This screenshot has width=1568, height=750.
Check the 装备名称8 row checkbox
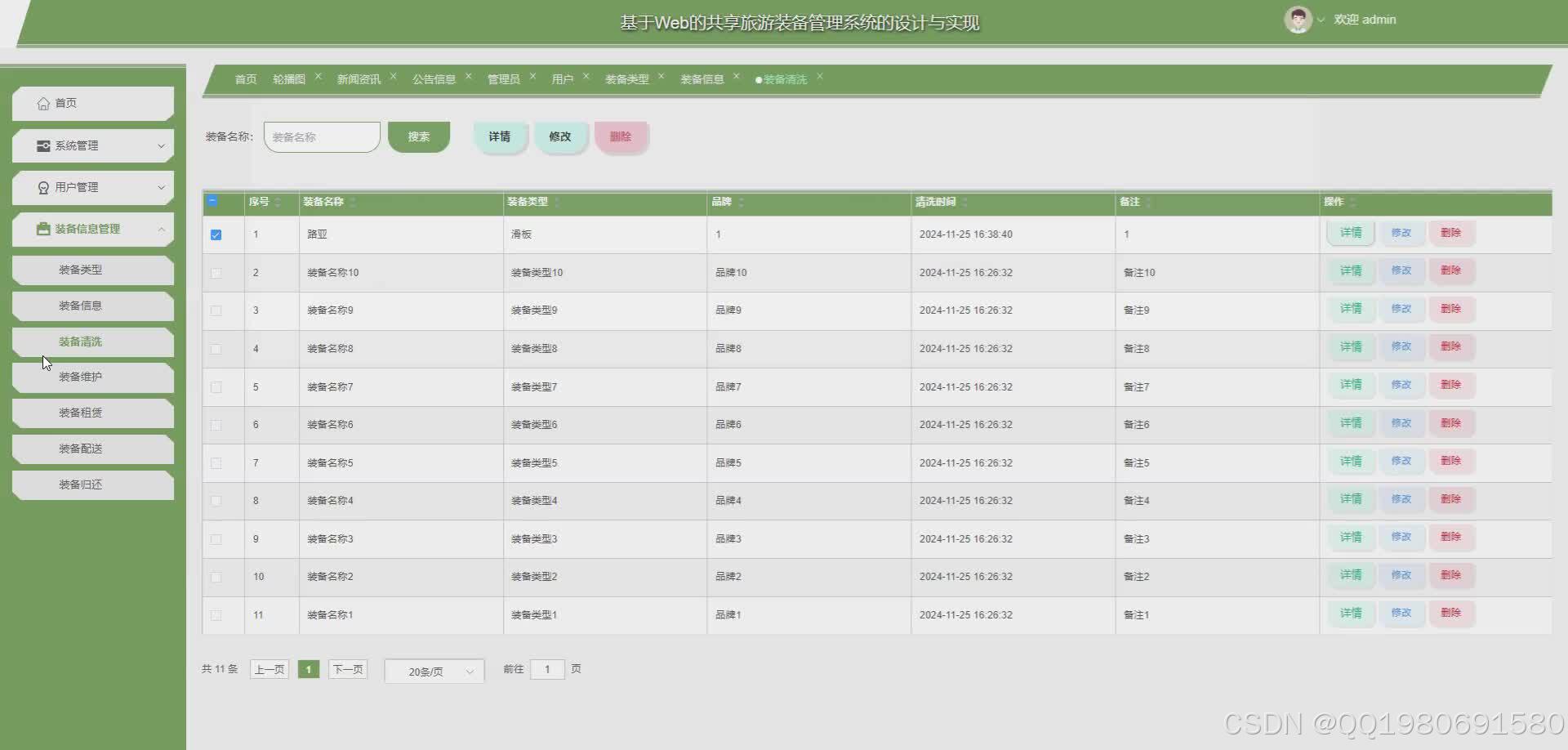click(x=216, y=349)
